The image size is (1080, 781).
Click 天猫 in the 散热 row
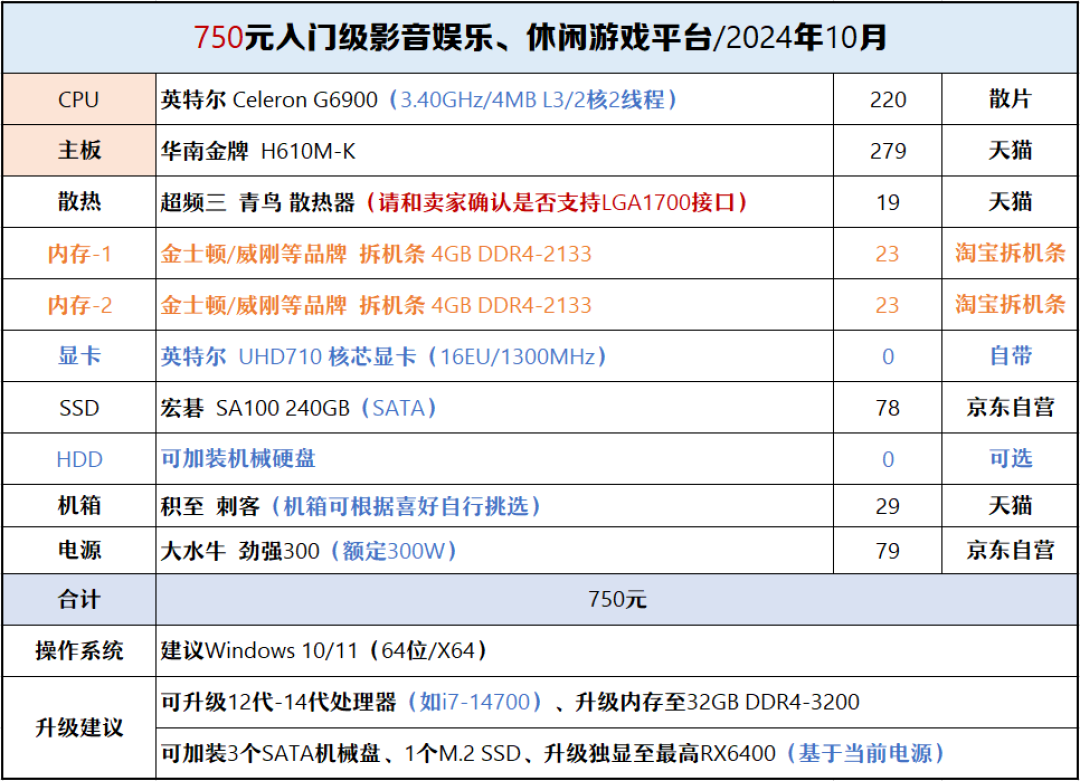(x=1010, y=202)
